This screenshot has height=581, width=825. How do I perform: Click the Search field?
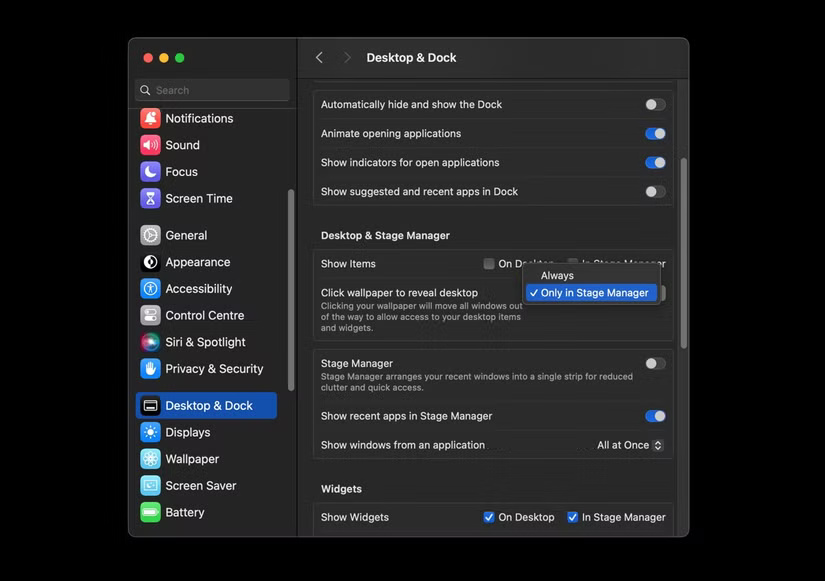(210, 90)
